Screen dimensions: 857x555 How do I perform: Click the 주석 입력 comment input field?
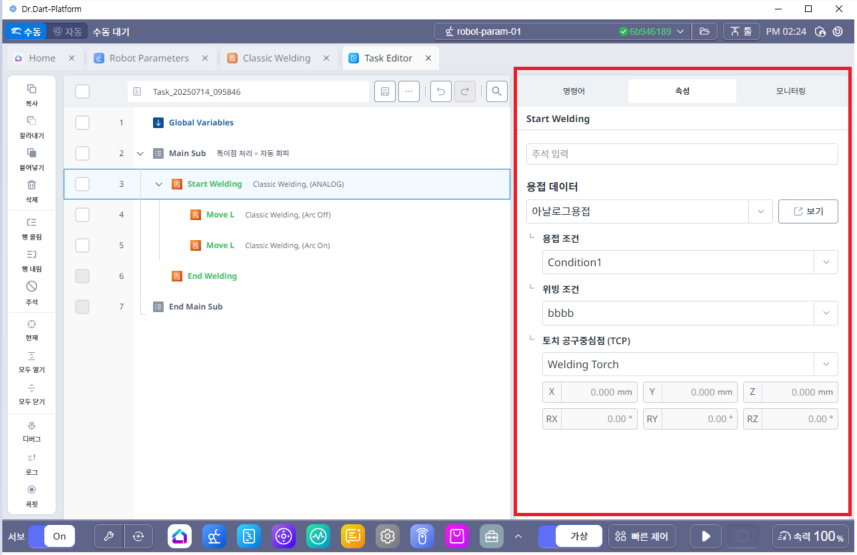(x=682, y=155)
